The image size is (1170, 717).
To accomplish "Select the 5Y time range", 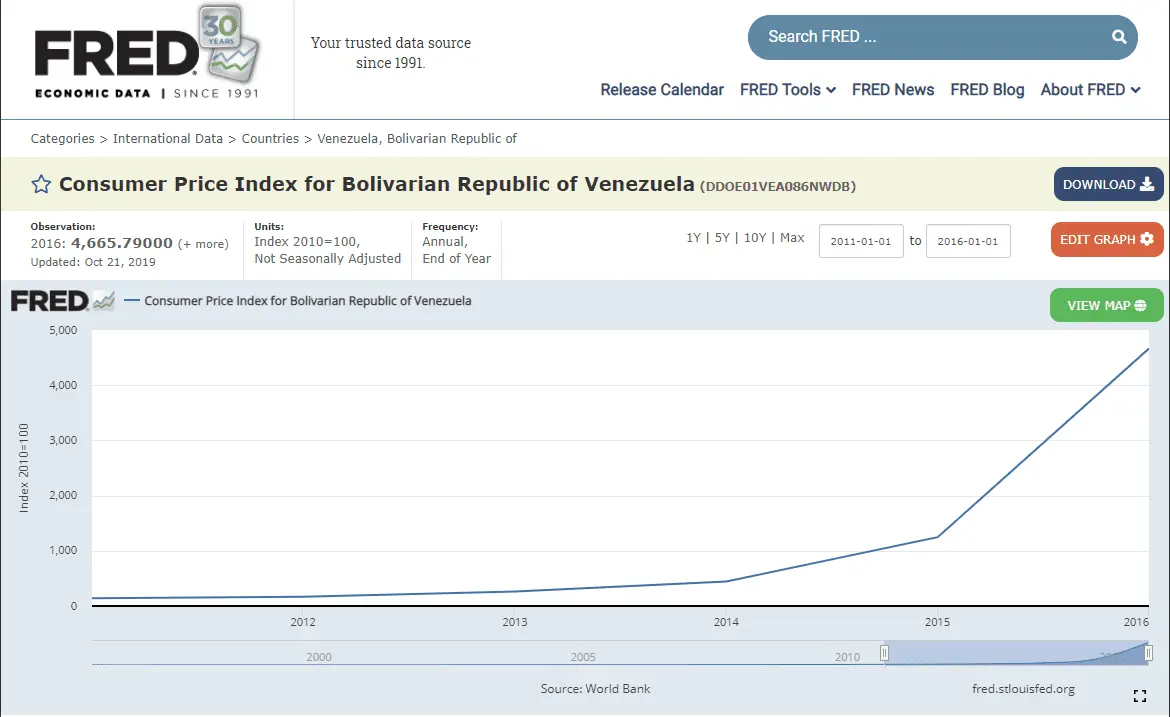I will point(723,238).
